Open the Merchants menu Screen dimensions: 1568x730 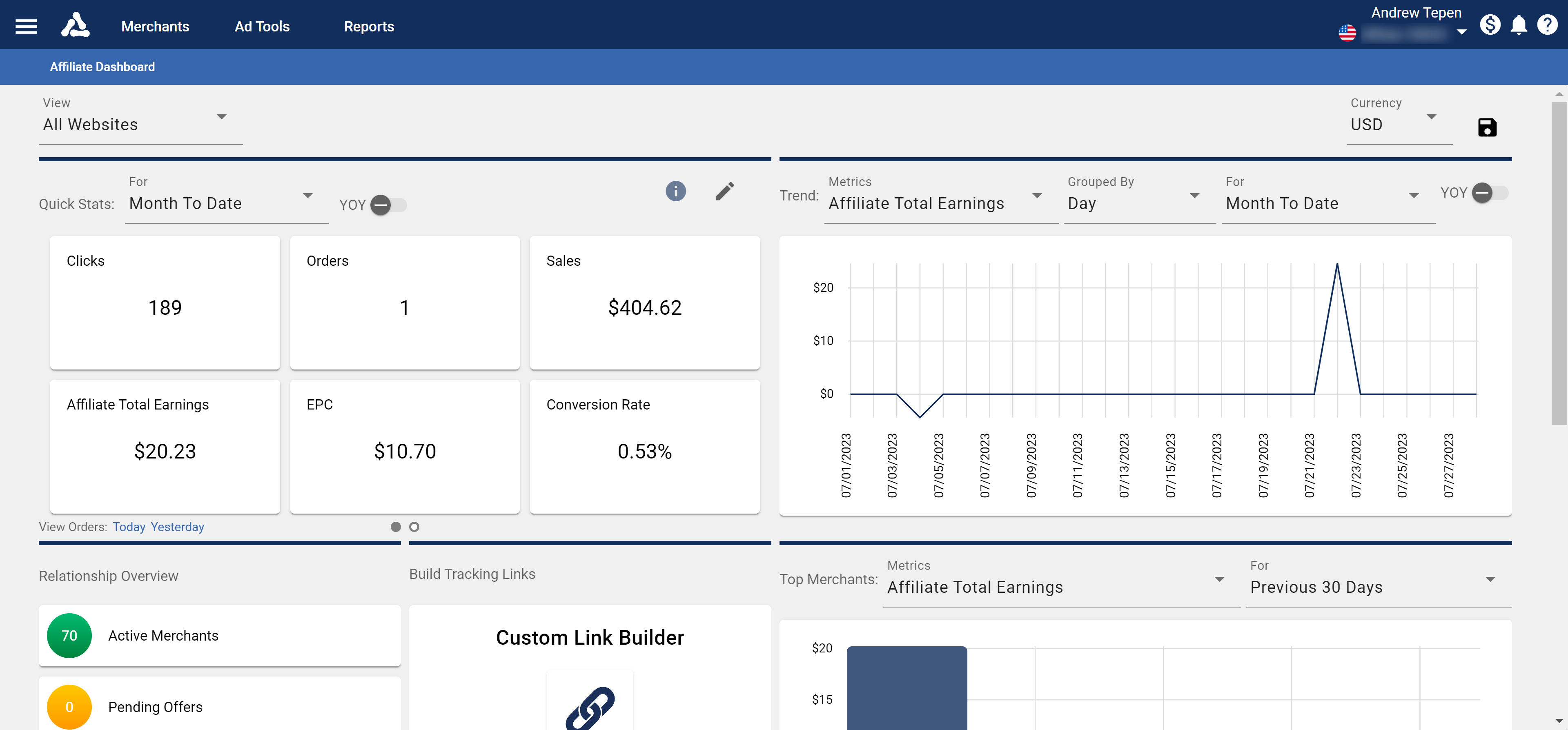tap(155, 26)
